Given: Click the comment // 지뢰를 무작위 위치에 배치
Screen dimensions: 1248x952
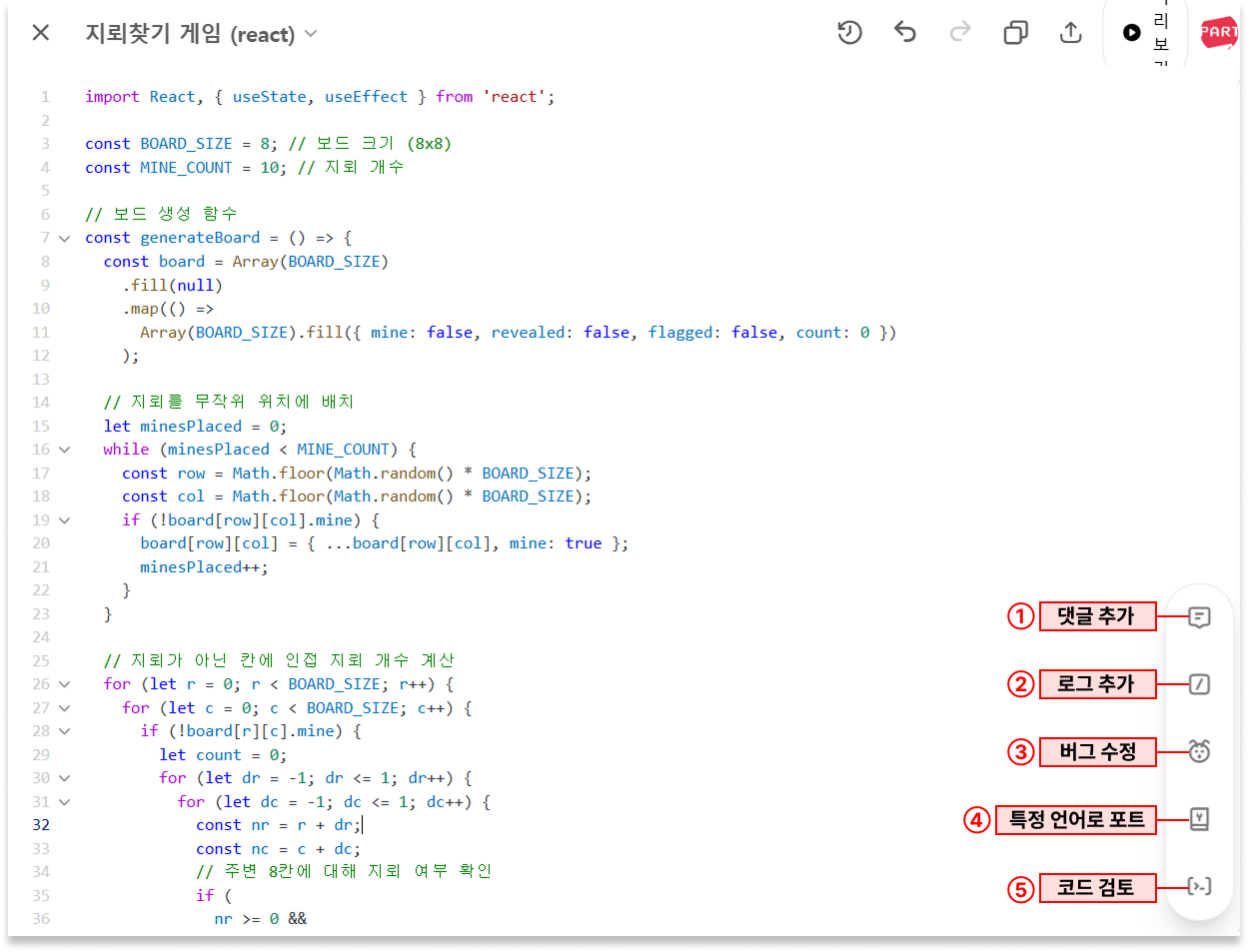Looking at the screenshot, I should coord(229,402).
